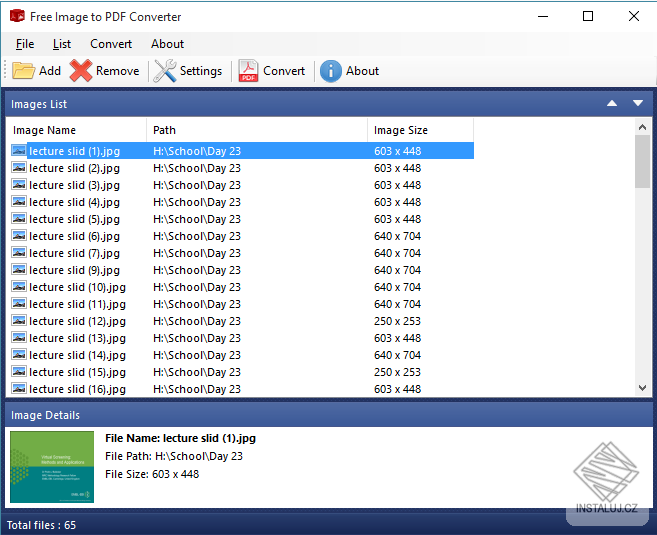Click image icon of lecture slid (2).jpg

pos(19,168)
